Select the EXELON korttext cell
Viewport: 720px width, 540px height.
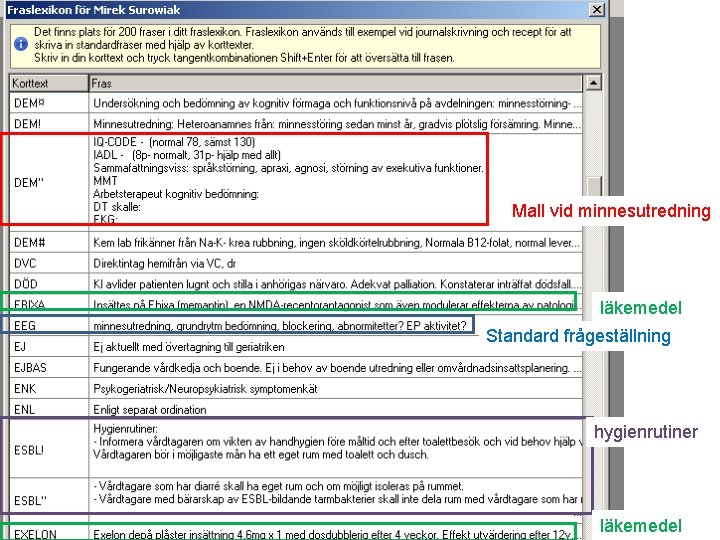49,533
